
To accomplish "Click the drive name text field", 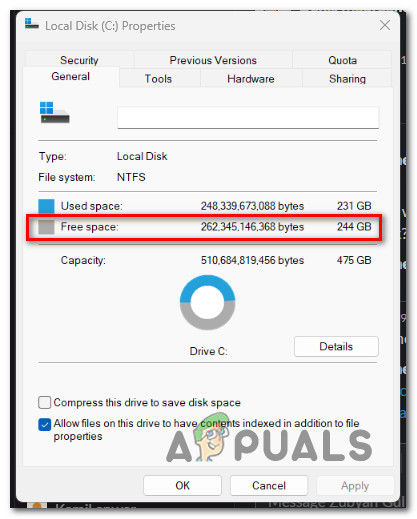I will [x=248, y=117].
